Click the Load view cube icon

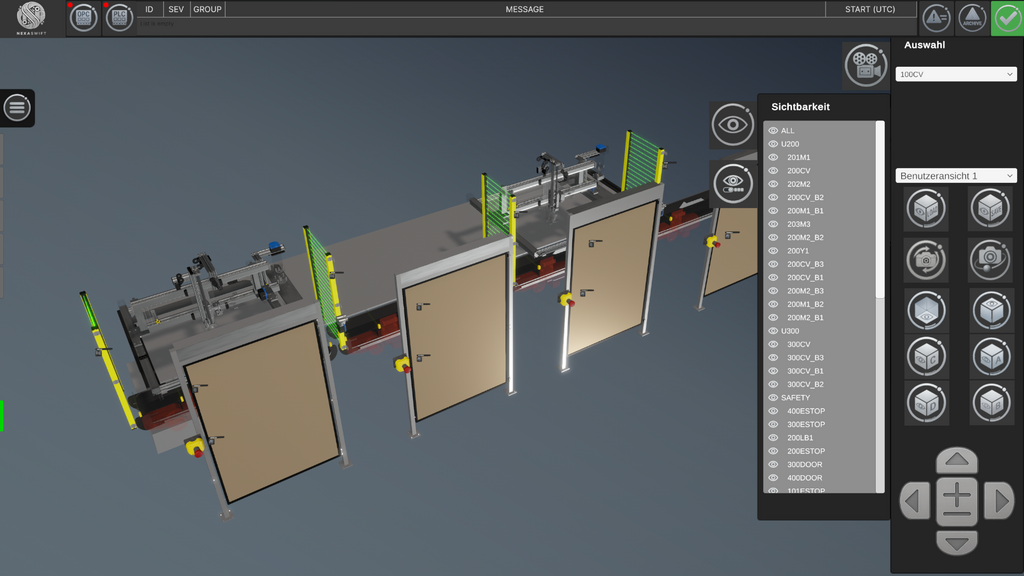pyautogui.click(x=926, y=208)
